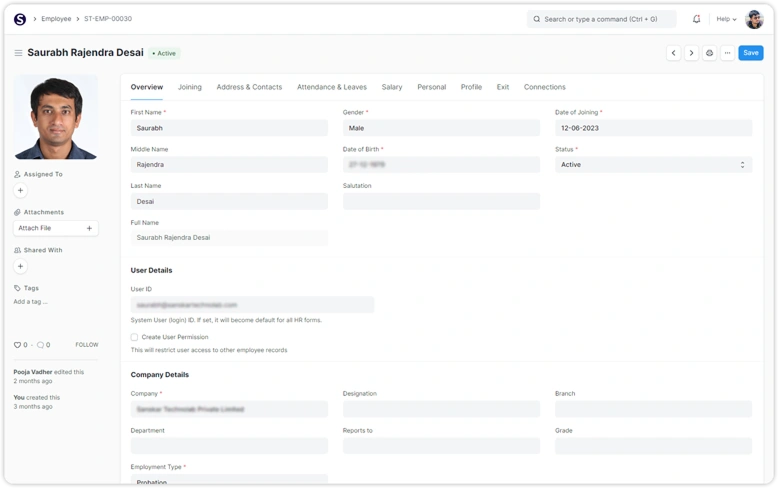Click the User ID field

coord(252,305)
